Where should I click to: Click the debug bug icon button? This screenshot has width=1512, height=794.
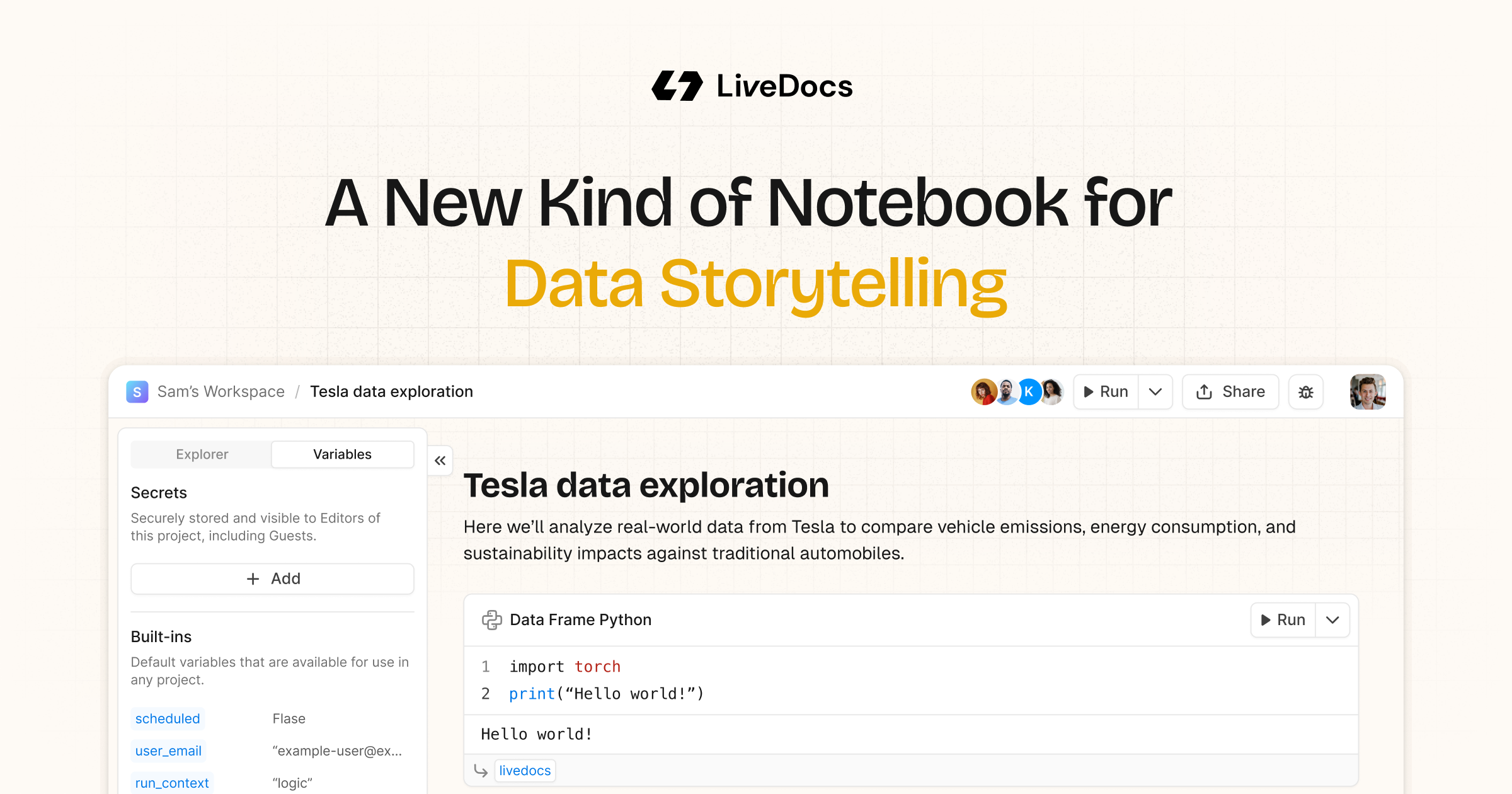[1306, 392]
